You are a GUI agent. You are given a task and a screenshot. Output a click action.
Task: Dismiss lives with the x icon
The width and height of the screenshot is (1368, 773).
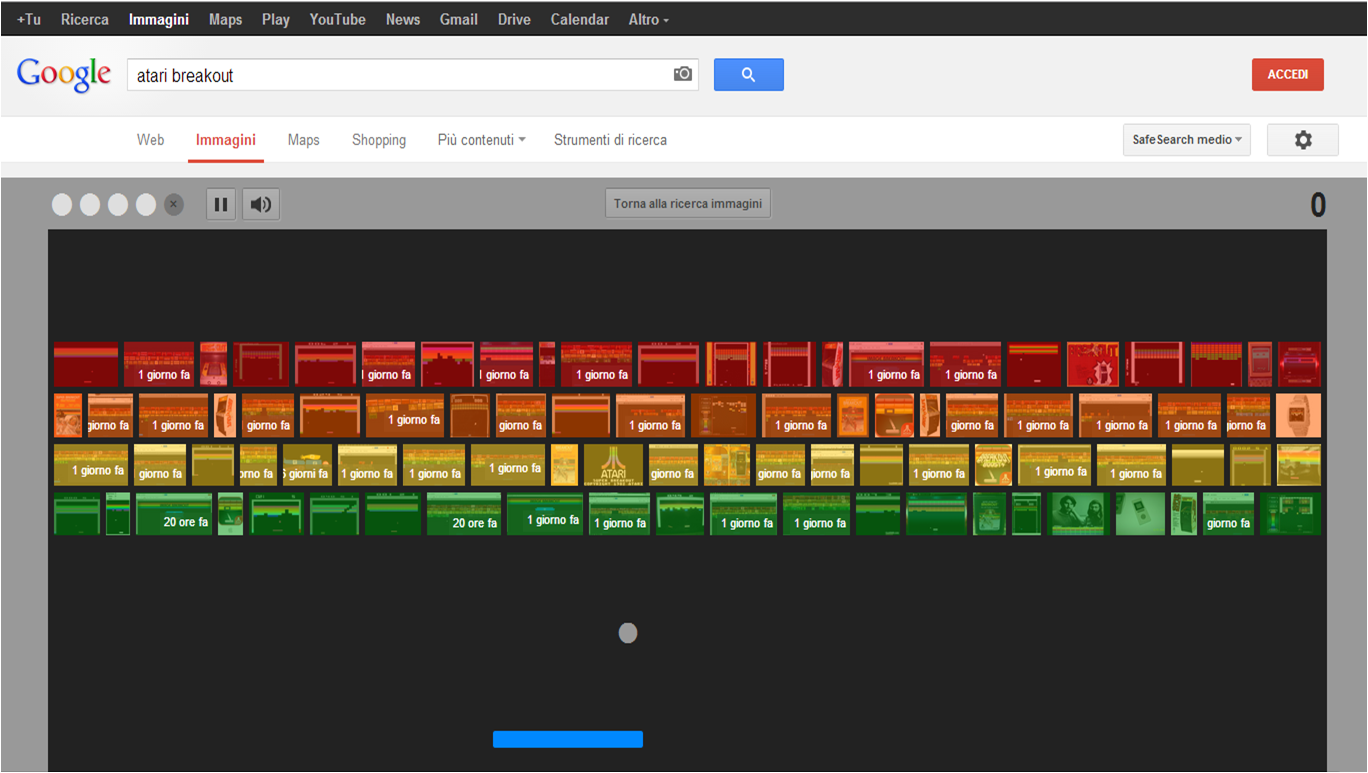pos(173,204)
